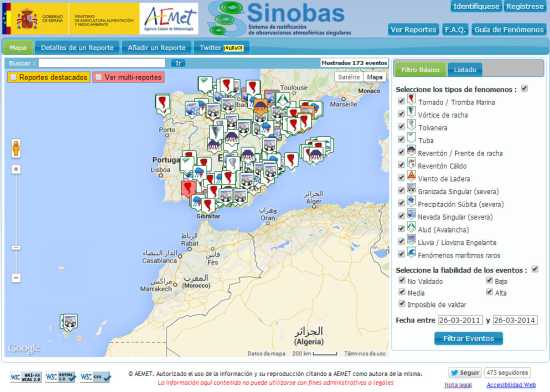550x392 pixels.
Task: Click the W3C CSS validation badge
Action: 95,377
